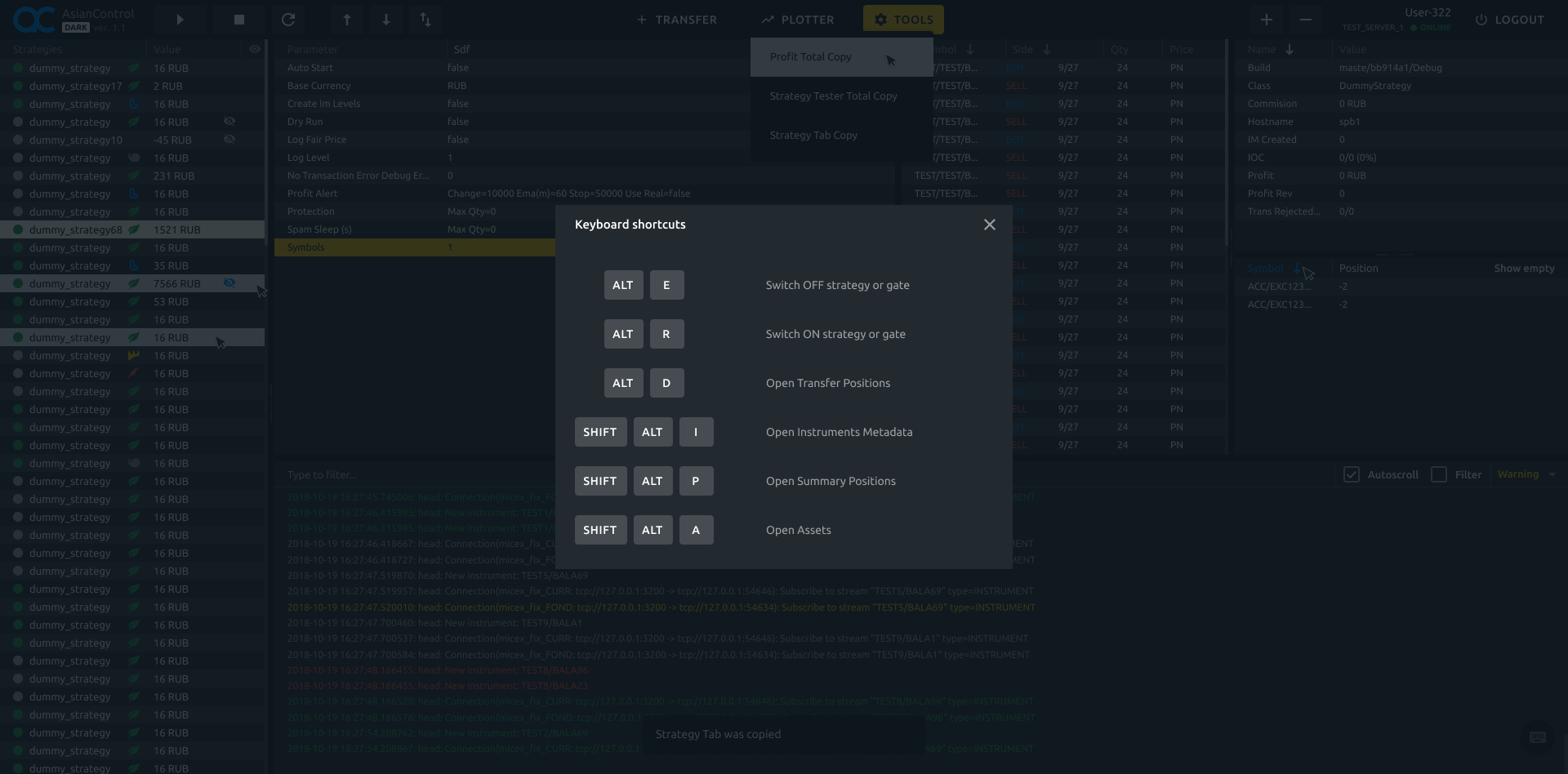Click the up-down transfer arrows icon
The height and width of the screenshot is (774, 1568).
point(425,19)
